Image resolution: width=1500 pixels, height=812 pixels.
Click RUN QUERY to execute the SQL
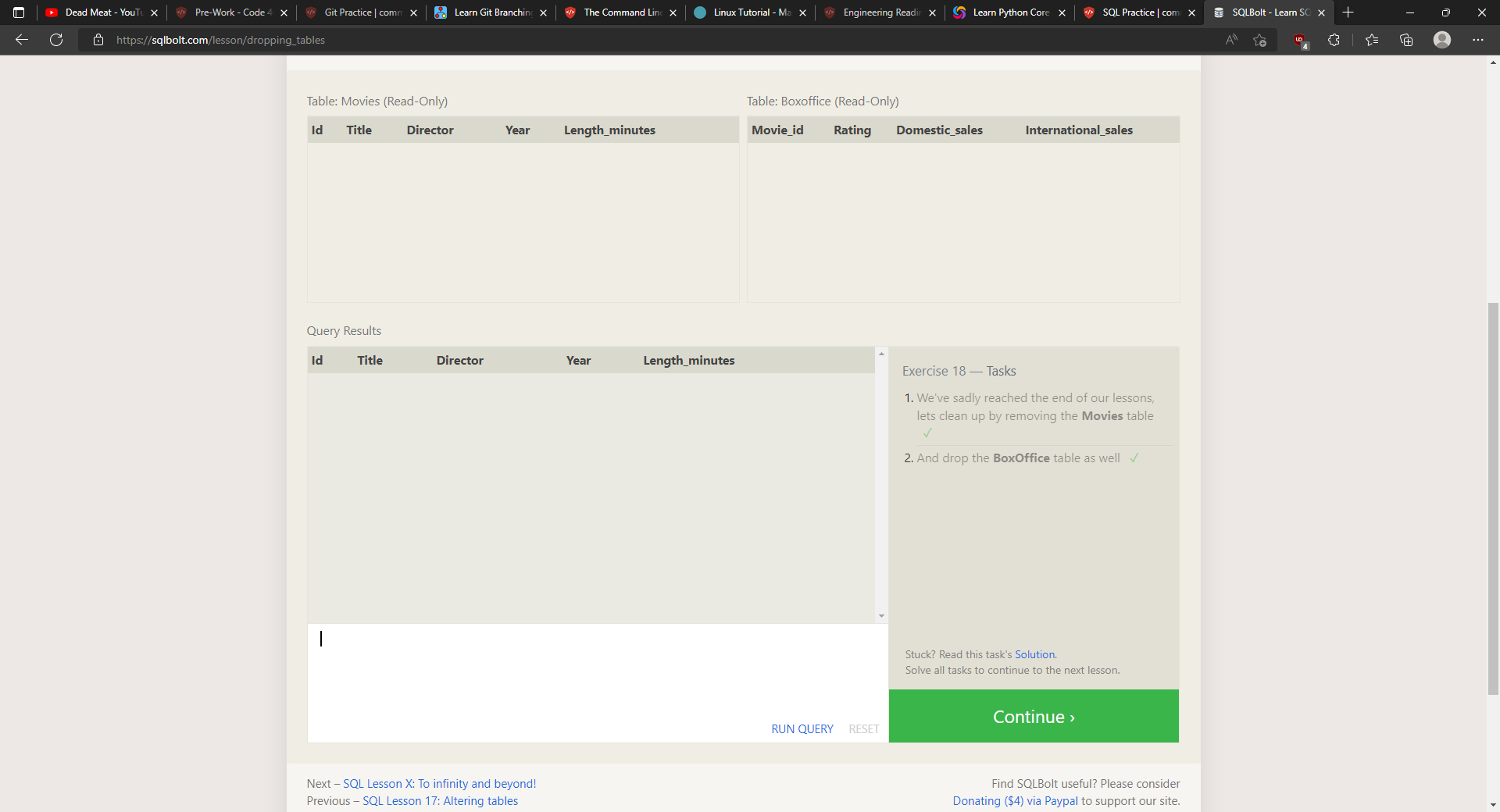click(x=802, y=728)
